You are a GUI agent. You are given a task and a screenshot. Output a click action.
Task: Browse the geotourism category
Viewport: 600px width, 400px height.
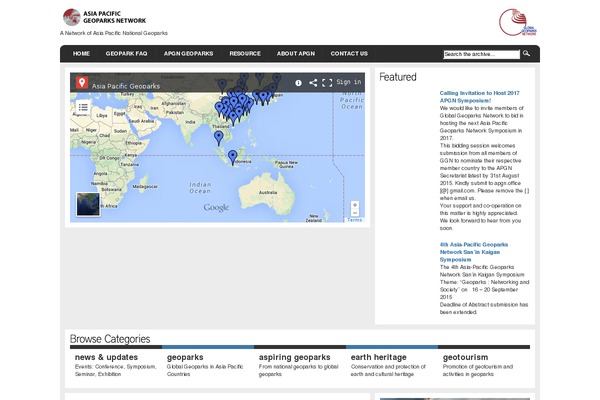click(465, 357)
